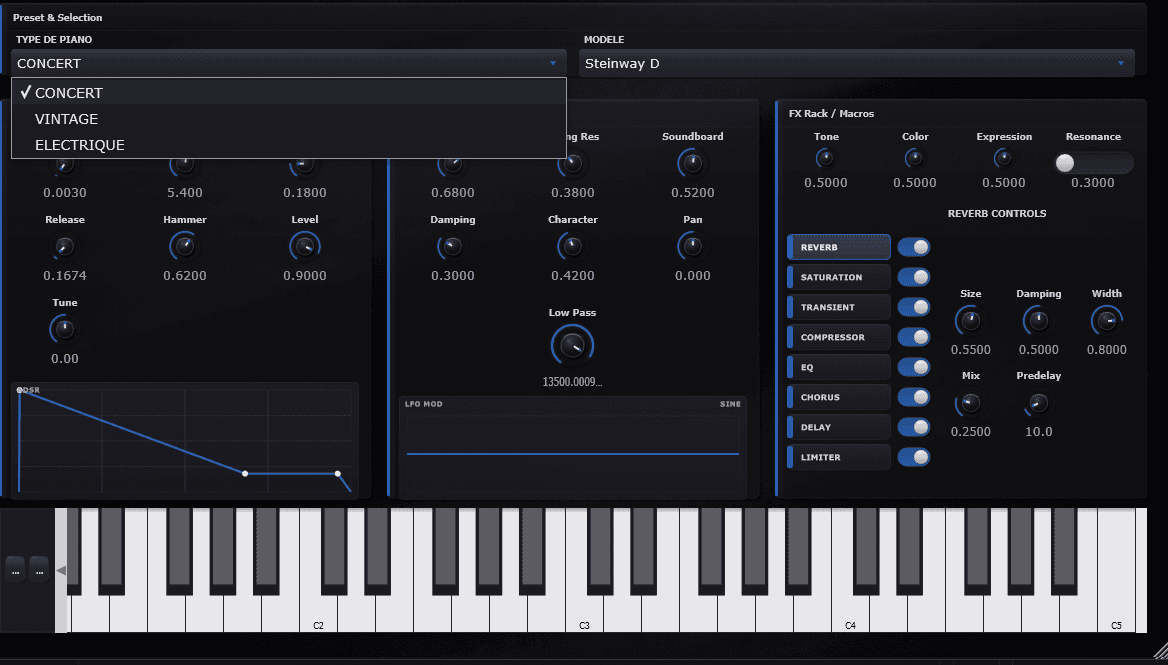Click the Tone macro knob

(x=824, y=157)
